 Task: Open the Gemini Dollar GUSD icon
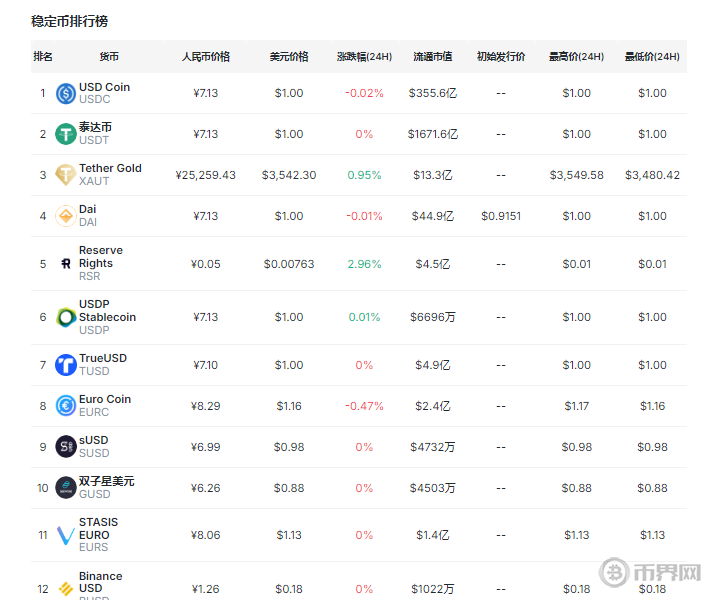click(66, 488)
